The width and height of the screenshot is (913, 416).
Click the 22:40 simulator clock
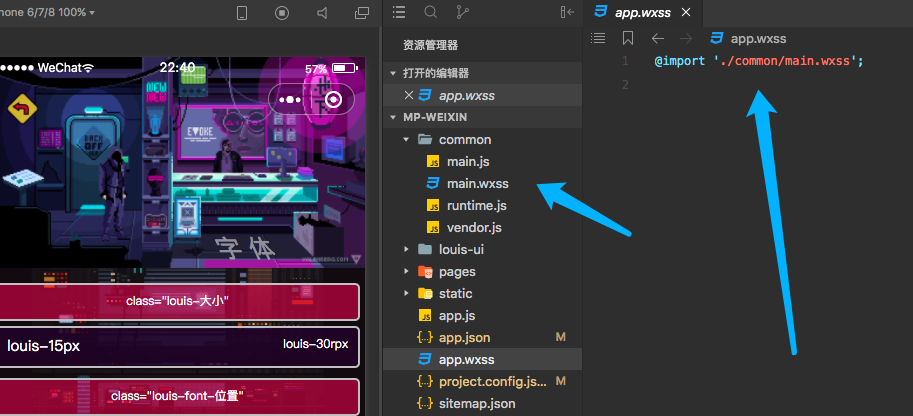click(x=178, y=68)
